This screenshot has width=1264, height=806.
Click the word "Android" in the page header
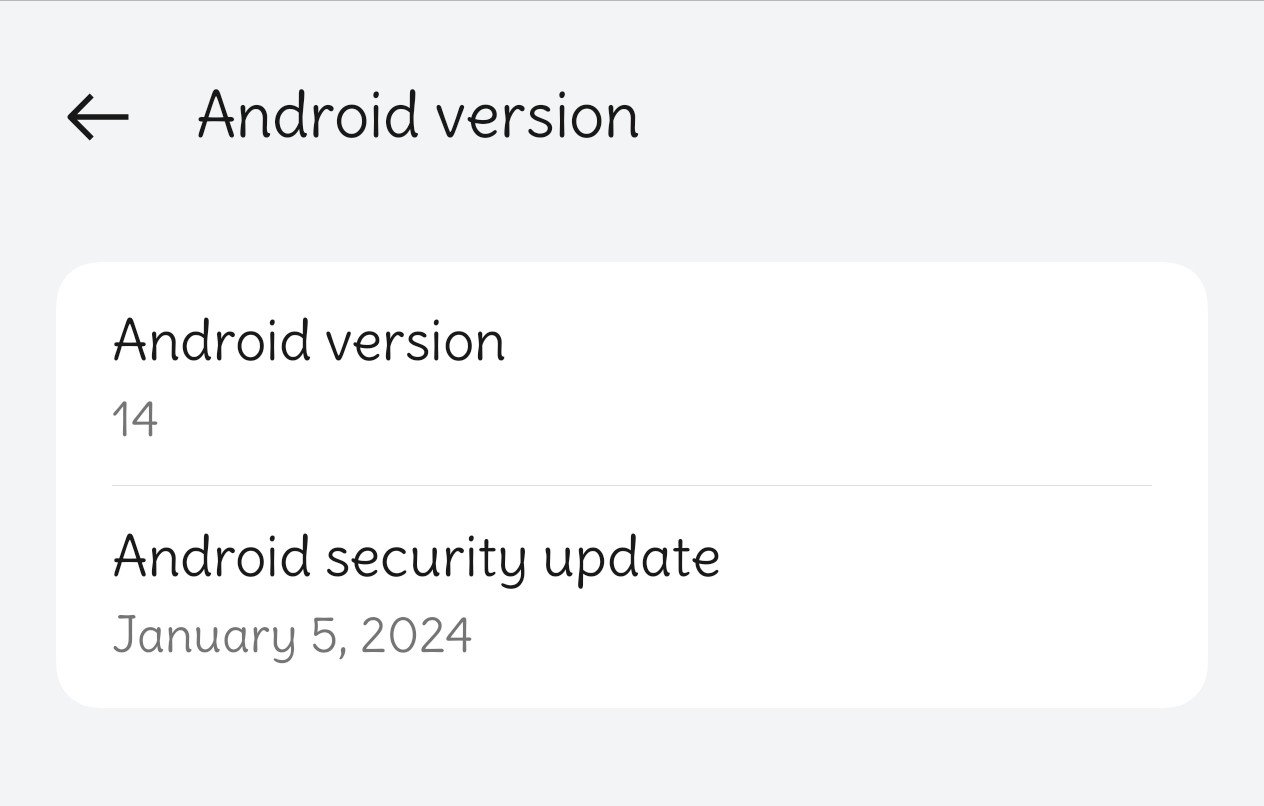307,115
